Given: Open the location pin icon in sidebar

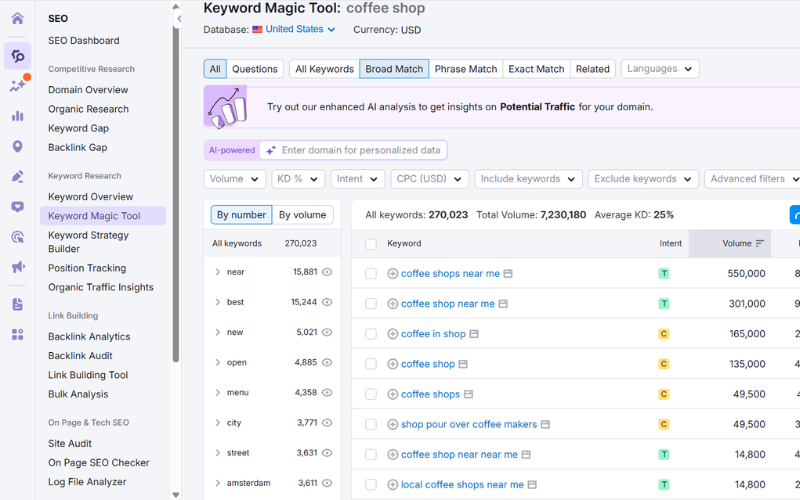Looking at the screenshot, I should (17, 147).
